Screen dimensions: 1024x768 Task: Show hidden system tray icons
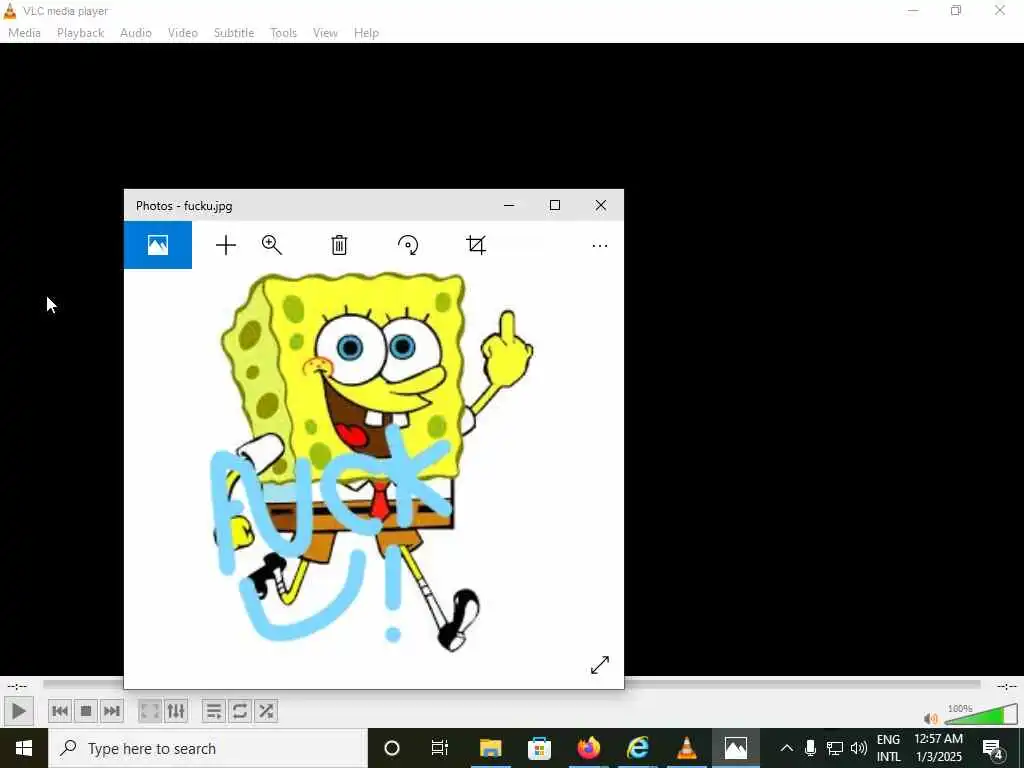(787, 748)
